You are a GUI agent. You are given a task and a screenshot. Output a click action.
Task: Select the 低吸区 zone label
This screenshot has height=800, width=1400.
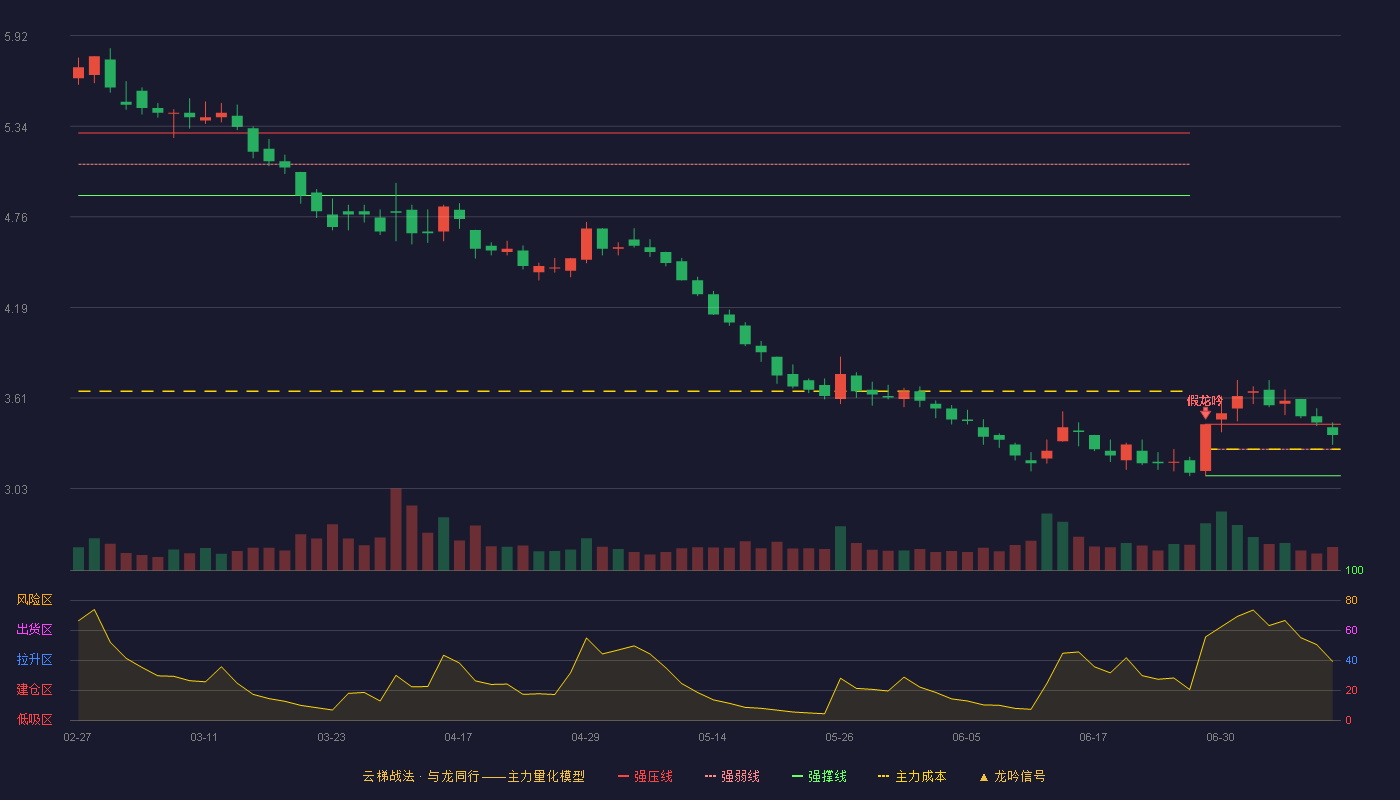click(34, 719)
